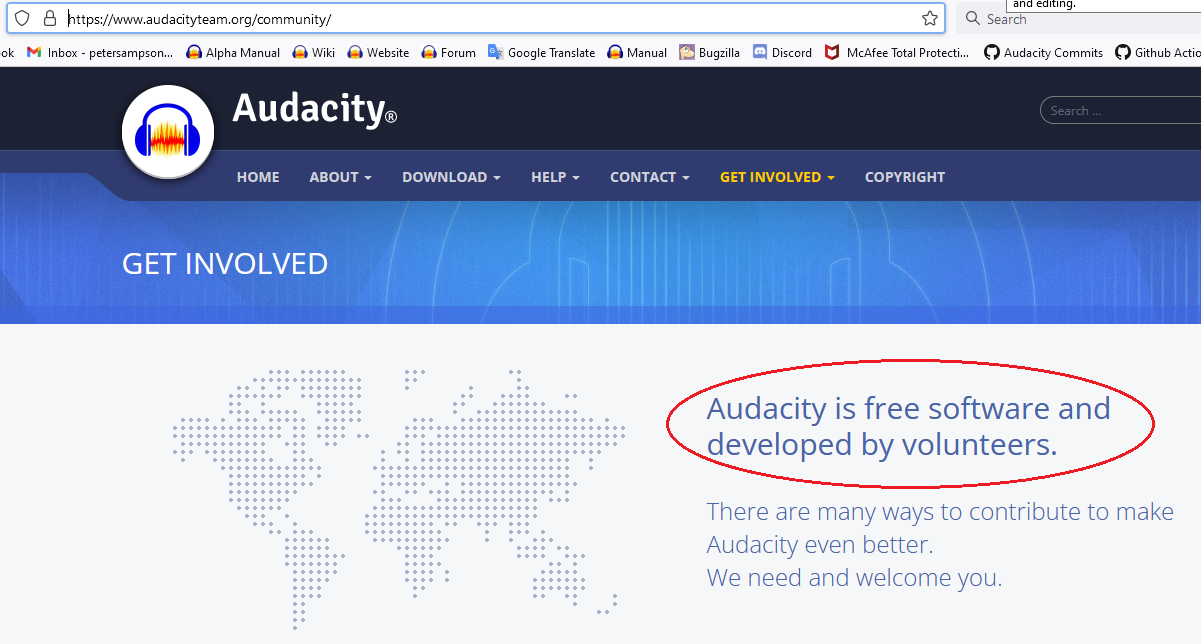
Task: Bookmark this page with star icon
Action: 930,18
